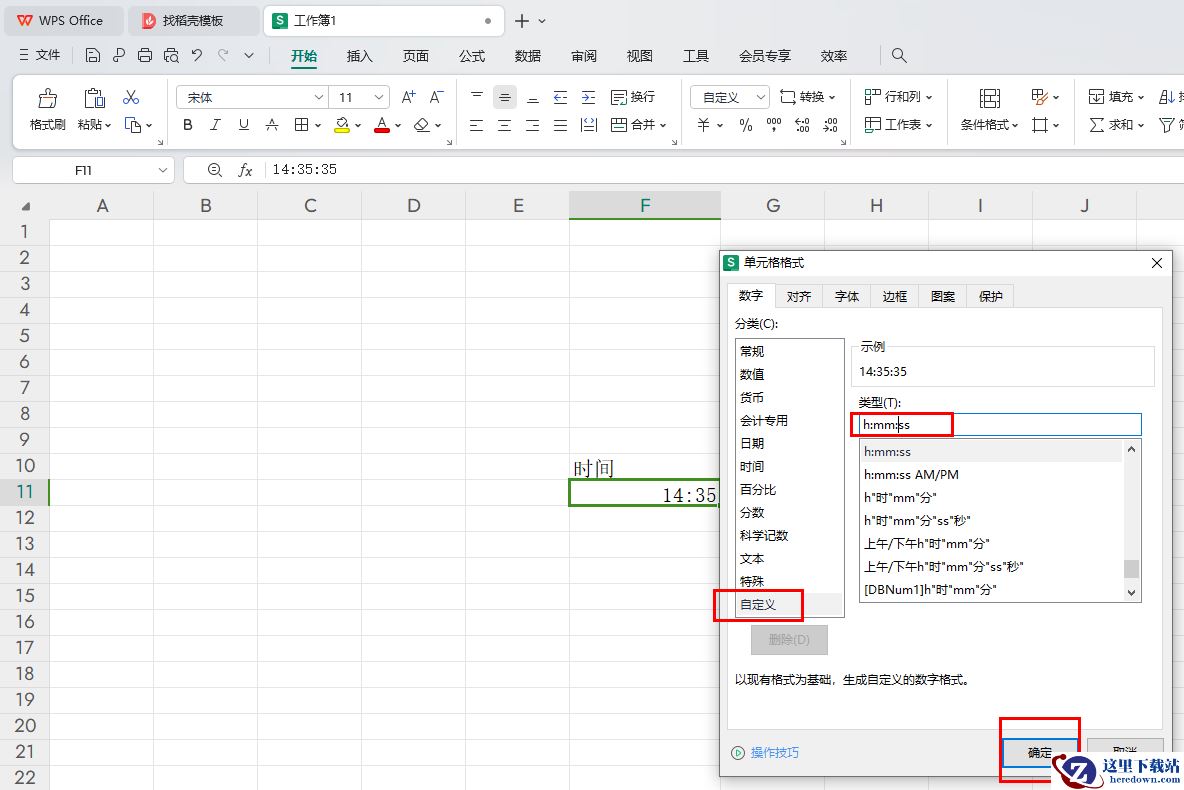Click the Format Painter (格式刷) icon
Image resolution: width=1184 pixels, height=790 pixels.
pyautogui.click(x=47, y=98)
